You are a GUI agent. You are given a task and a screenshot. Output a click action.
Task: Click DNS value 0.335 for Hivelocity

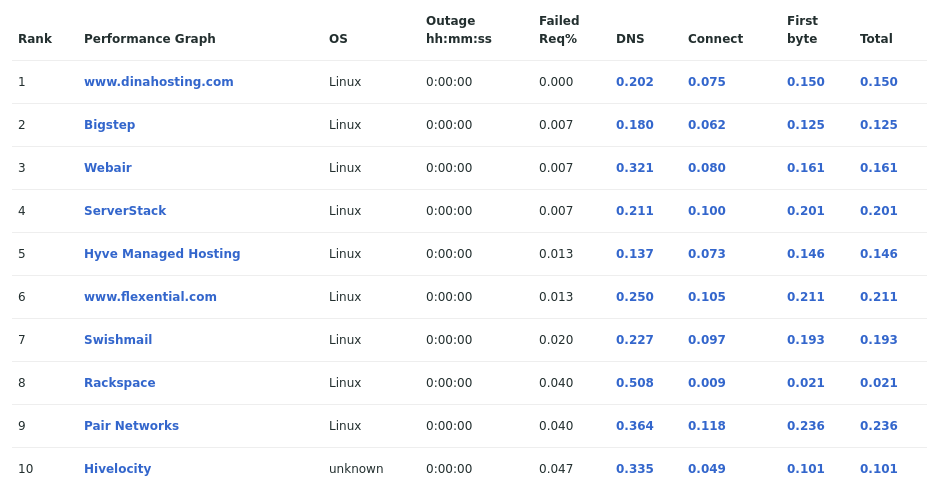(635, 469)
